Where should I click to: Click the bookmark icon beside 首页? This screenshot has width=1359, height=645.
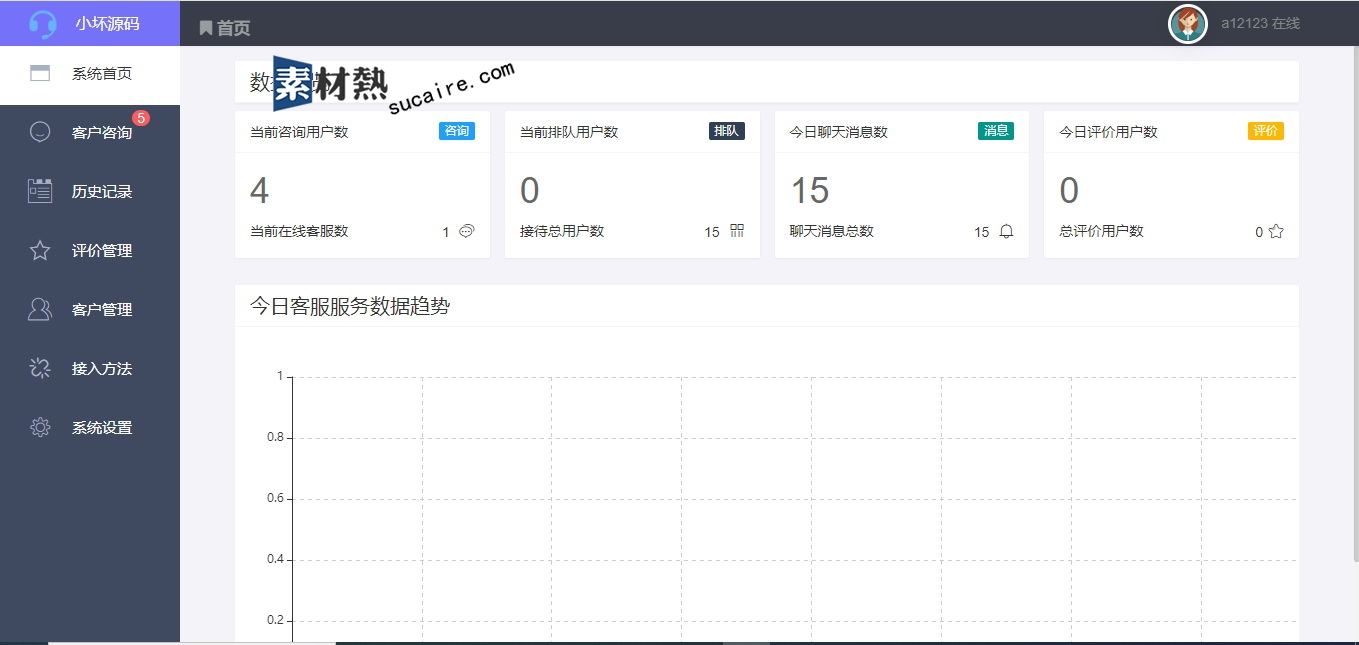coord(206,28)
